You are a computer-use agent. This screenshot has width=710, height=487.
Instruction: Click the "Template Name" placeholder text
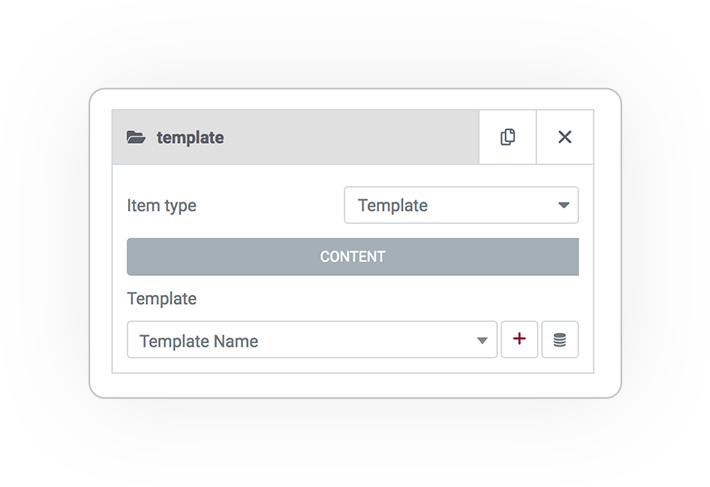(199, 341)
